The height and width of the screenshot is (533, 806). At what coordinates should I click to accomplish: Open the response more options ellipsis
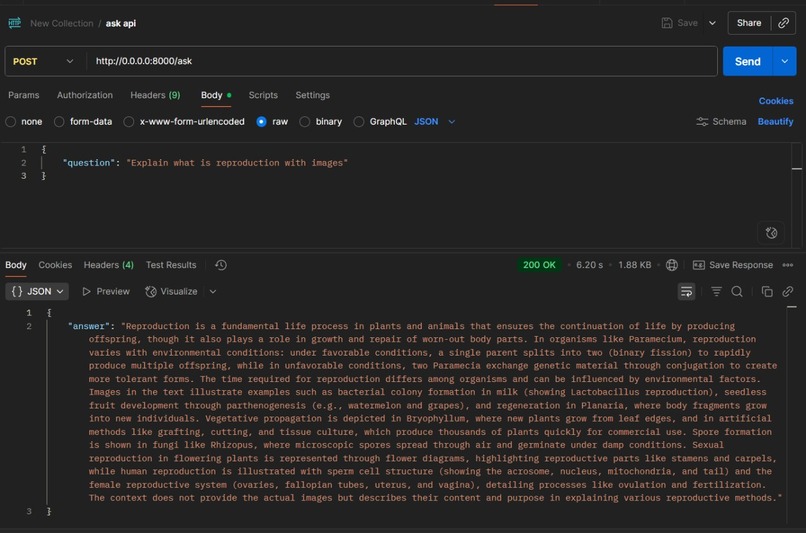(x=787, y=265)
